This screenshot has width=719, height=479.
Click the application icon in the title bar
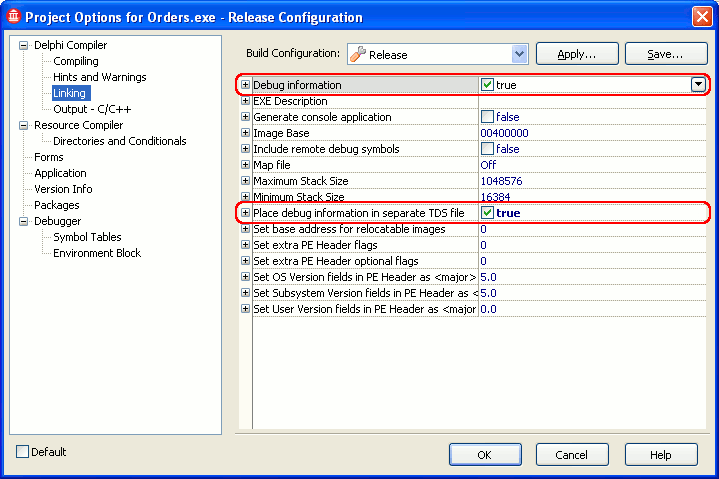(13, 16)
